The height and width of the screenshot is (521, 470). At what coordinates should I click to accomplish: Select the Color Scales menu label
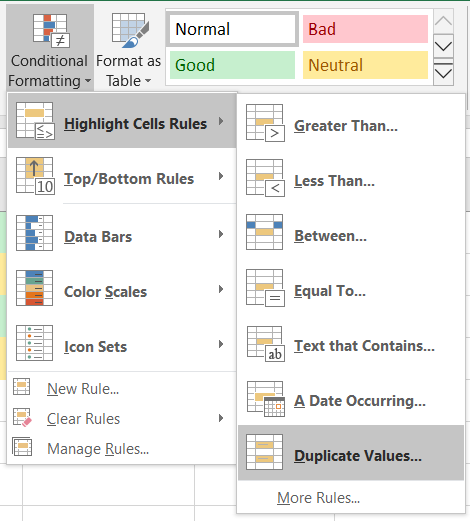tap(105, 292)
